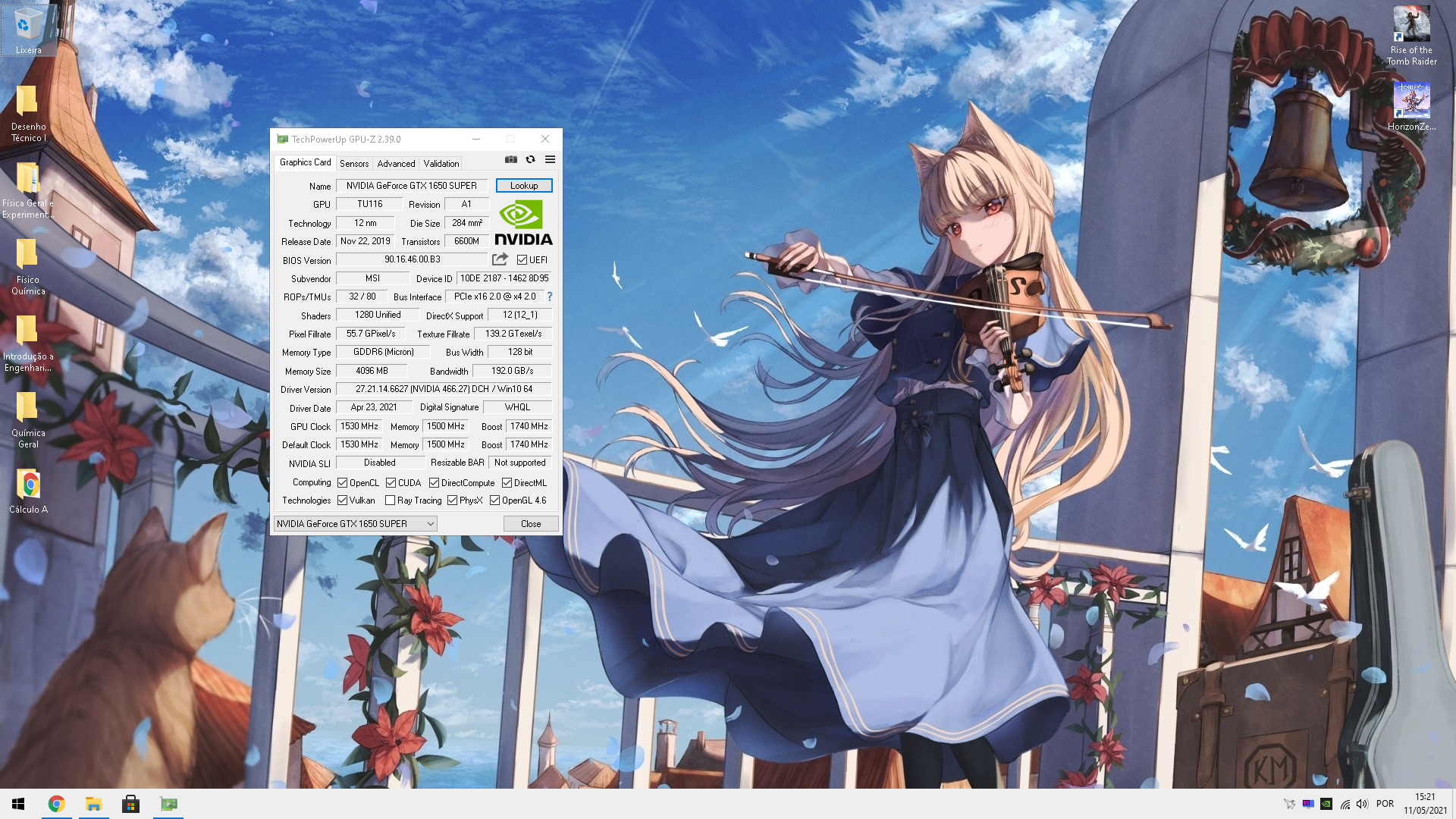Click the GPU-Z refresh icon
This screenshot has width=1456, height=819.
(531, 159)
